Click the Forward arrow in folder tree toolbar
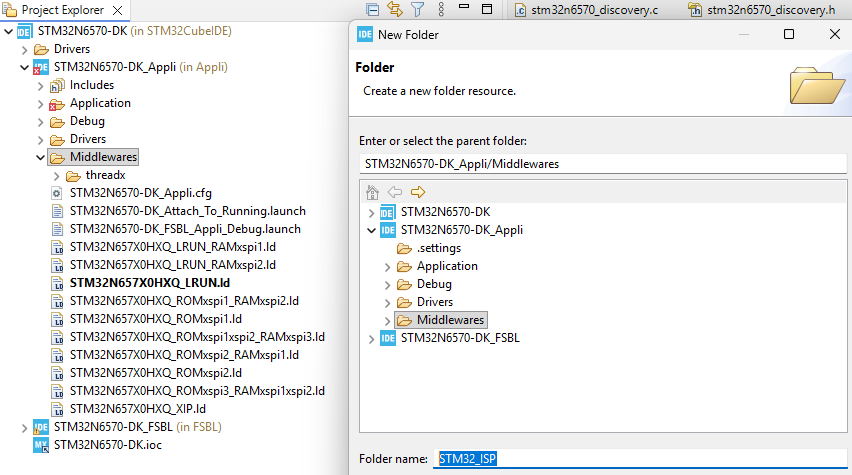This screenshot has width=852, height=475. 418,192
